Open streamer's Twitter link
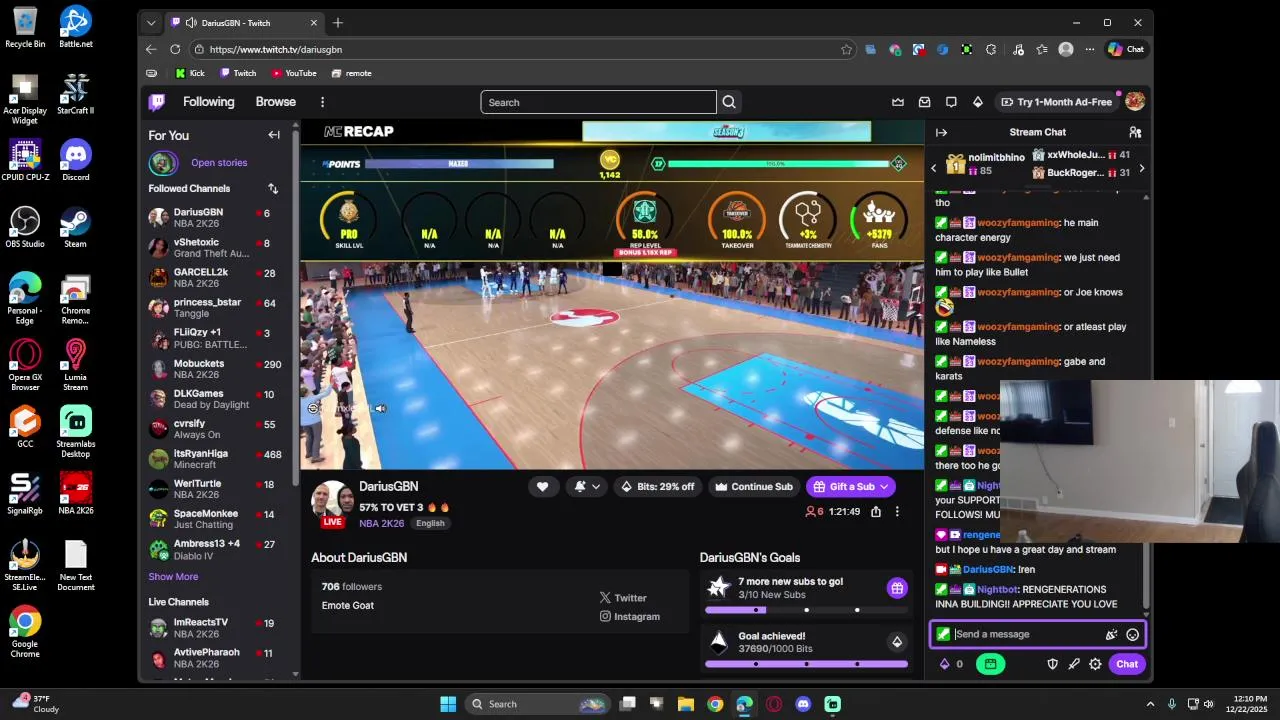 tap(623, 598)
